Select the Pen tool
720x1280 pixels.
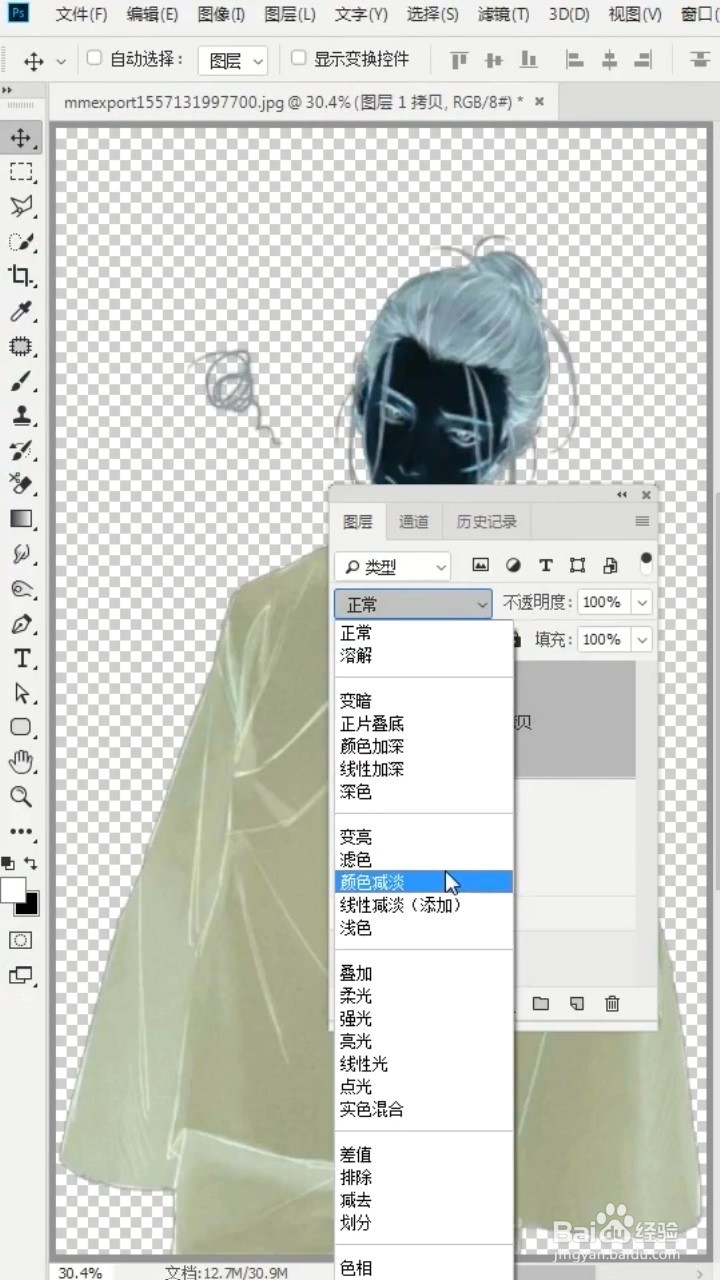(x=21, y=624)
